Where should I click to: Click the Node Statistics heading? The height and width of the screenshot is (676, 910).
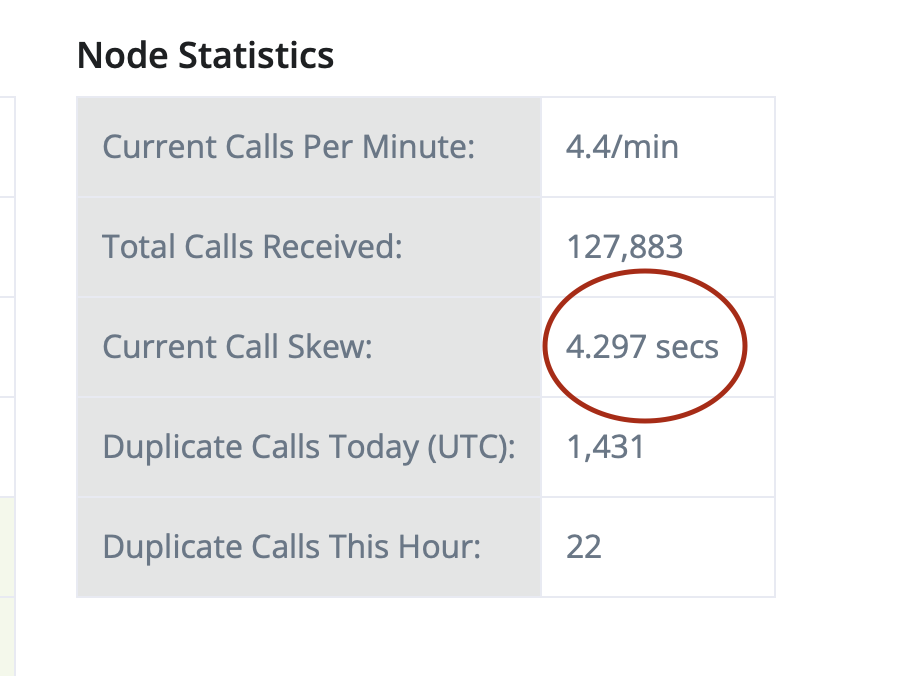(205, 56)
